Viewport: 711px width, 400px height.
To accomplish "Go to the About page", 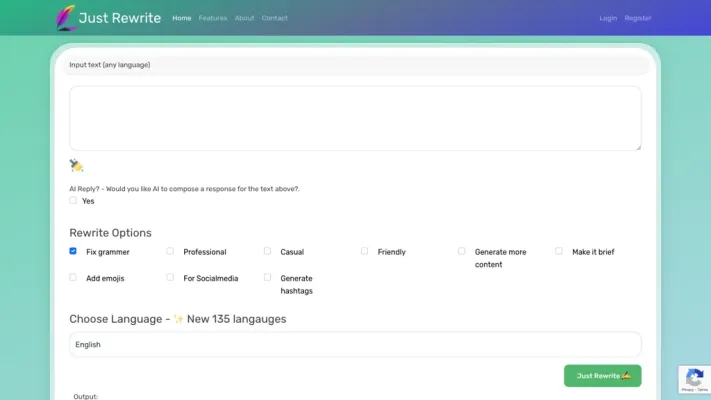I will pyautogui.click(x=244, y=18).
